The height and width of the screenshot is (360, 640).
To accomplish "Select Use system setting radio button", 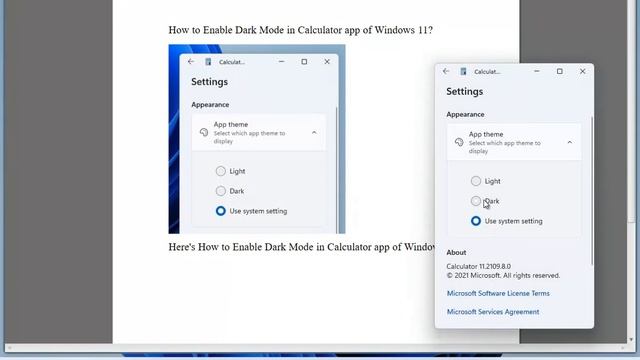I will point(476,221).
